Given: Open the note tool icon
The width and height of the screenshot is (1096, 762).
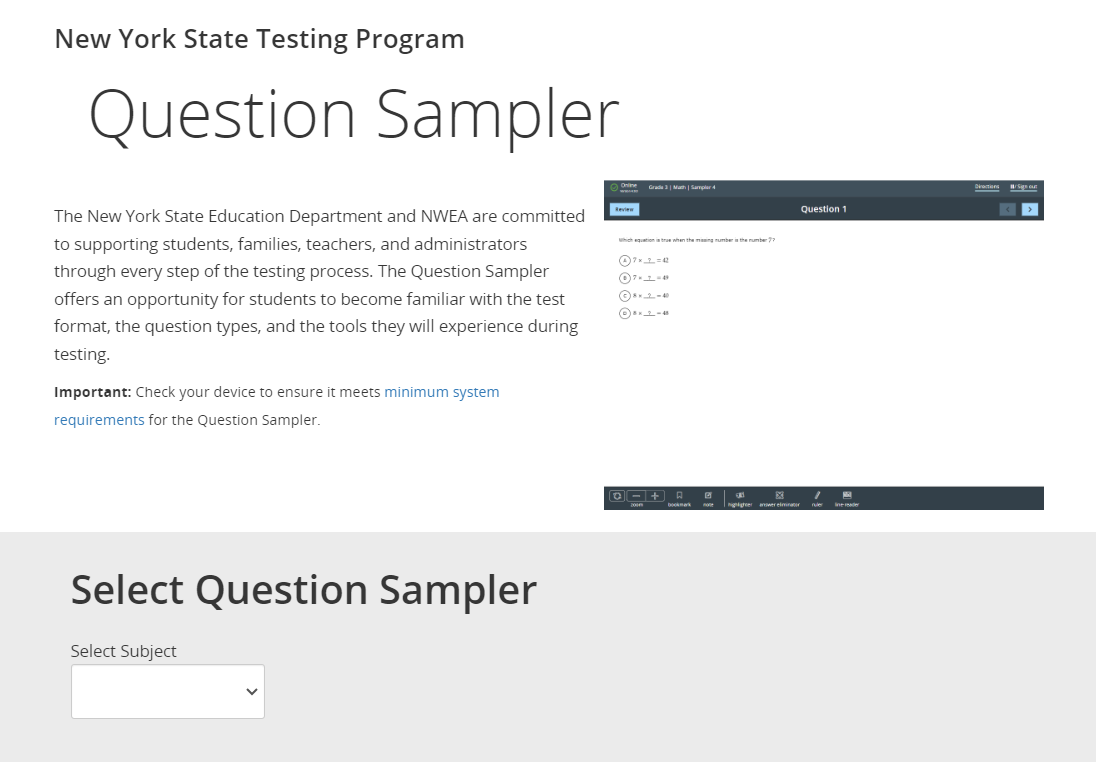Looking at the screenshot, I should click(x=708, y=495).
